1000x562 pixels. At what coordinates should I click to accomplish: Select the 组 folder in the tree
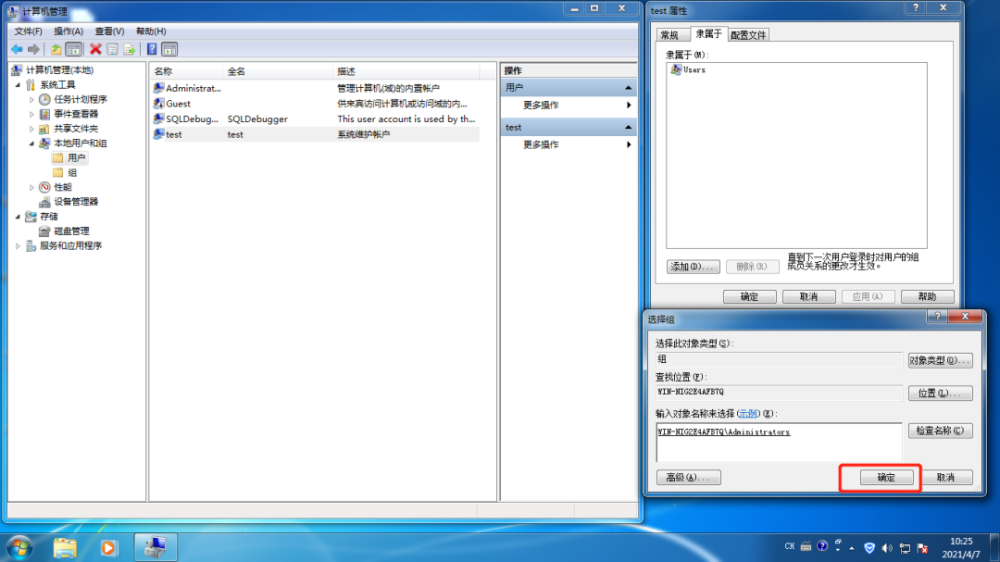66,172
